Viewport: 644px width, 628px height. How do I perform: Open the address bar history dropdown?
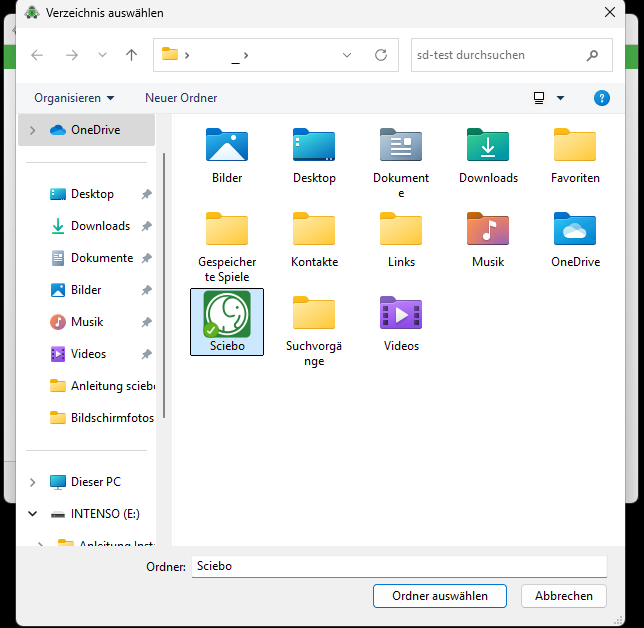347,55
